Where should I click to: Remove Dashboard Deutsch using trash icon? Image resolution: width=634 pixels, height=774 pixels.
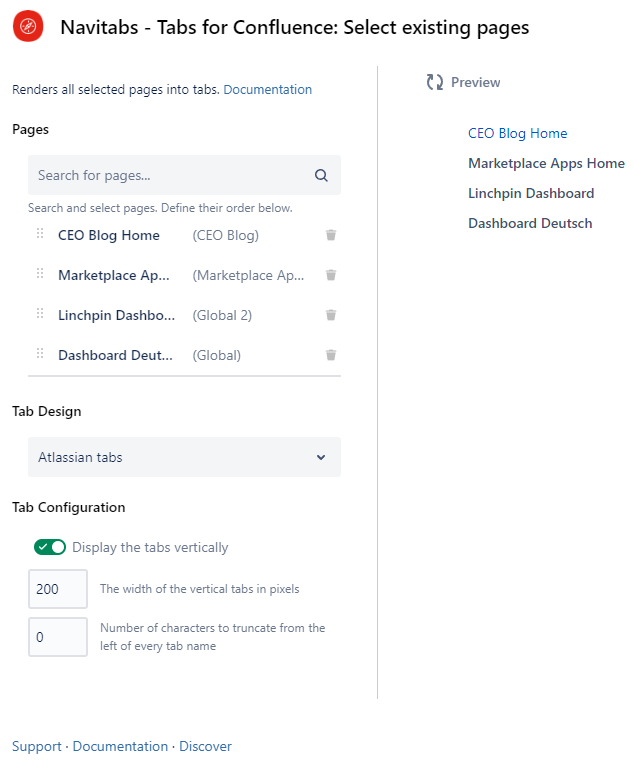[331, 355]
